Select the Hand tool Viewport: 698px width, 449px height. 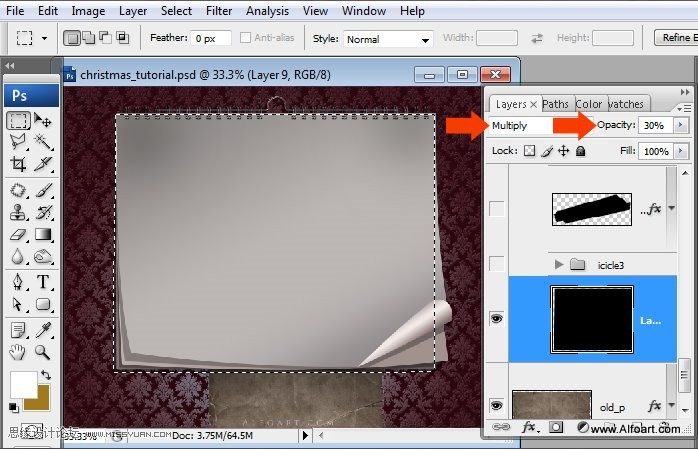[x=18, y=352]
